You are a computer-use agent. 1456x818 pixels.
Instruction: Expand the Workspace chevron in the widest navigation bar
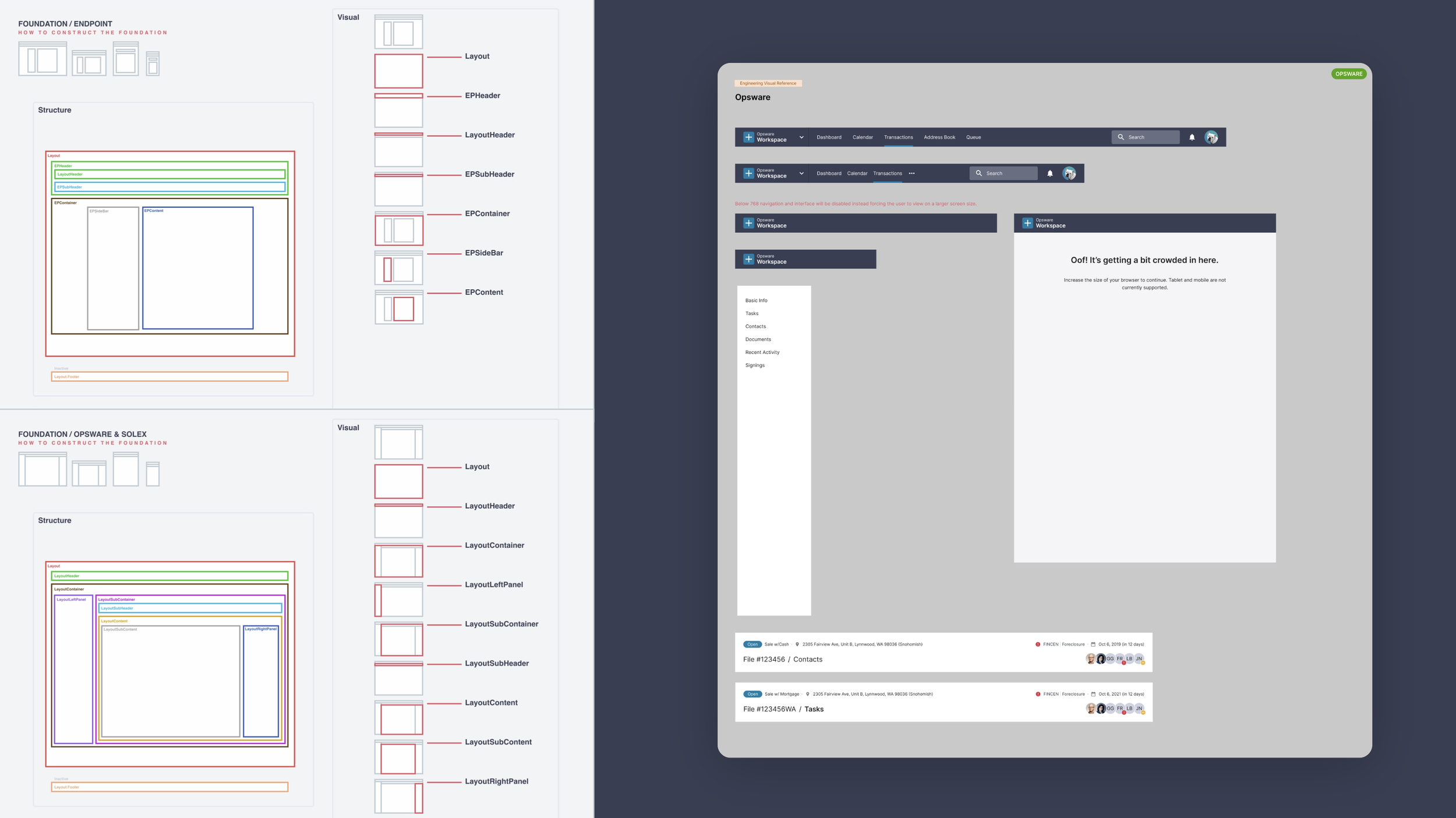(801, 137)
